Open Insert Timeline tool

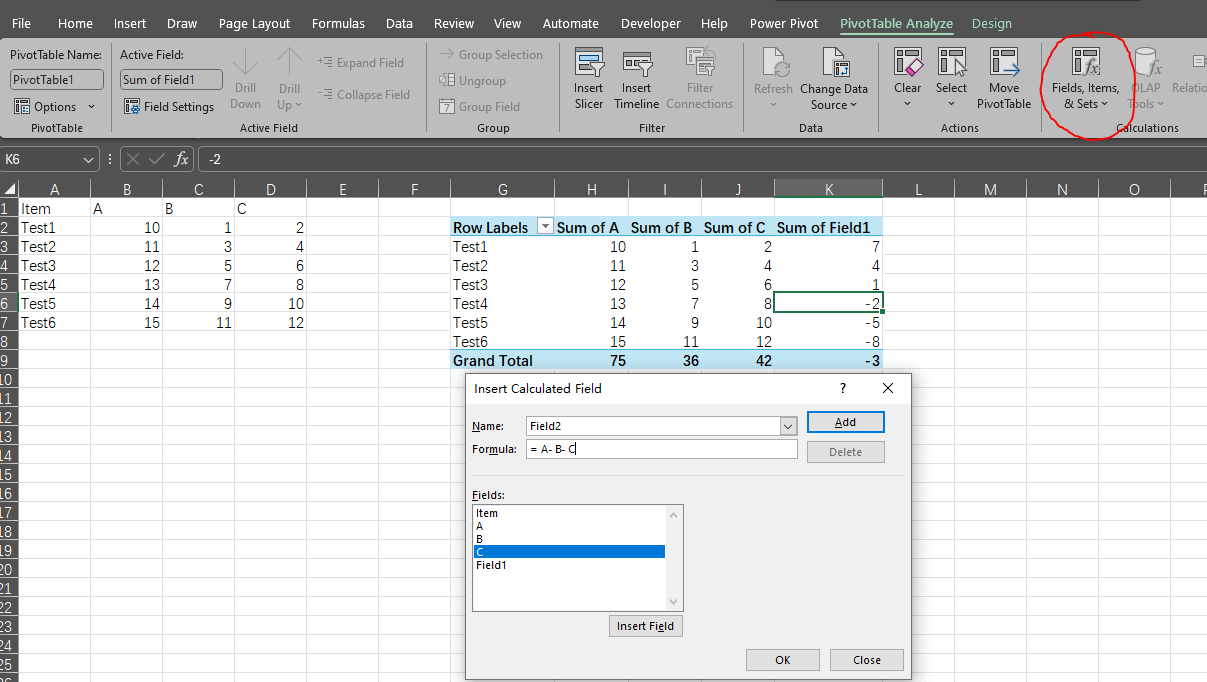[637, 78]
